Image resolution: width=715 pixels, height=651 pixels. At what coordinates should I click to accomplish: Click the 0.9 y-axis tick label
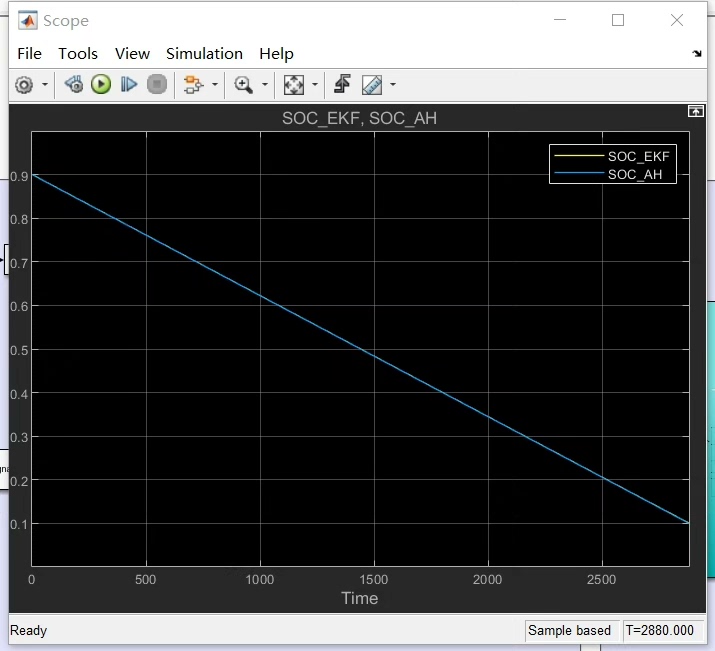[19, 176]
